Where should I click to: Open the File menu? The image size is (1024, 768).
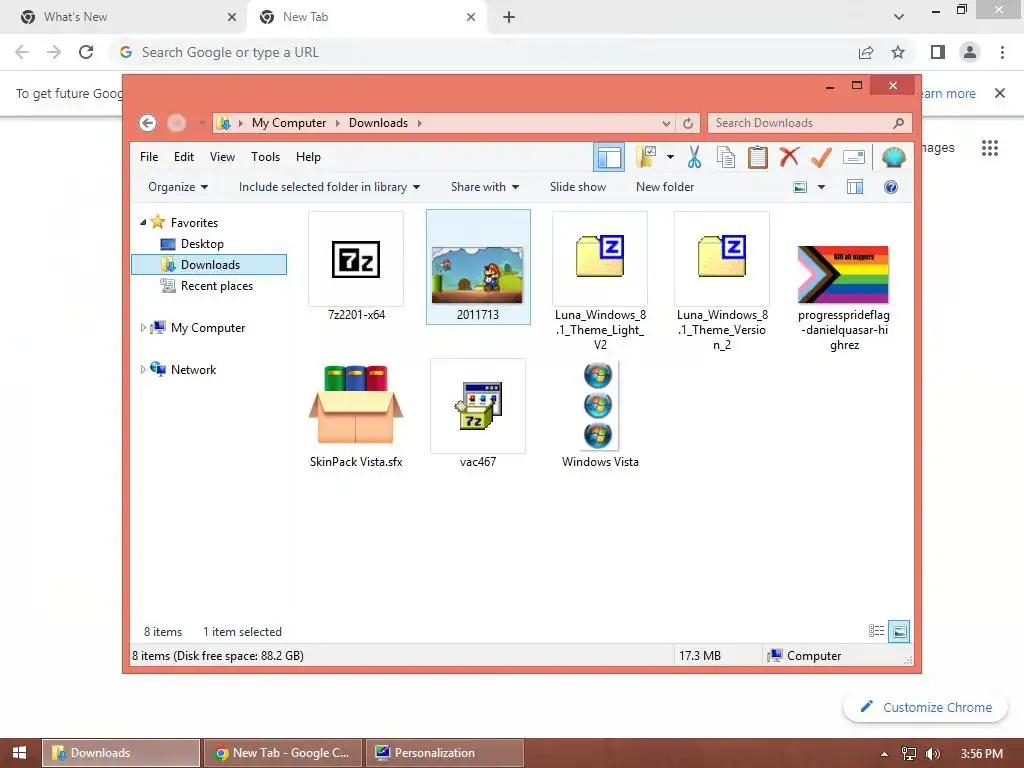coord(149,157)
